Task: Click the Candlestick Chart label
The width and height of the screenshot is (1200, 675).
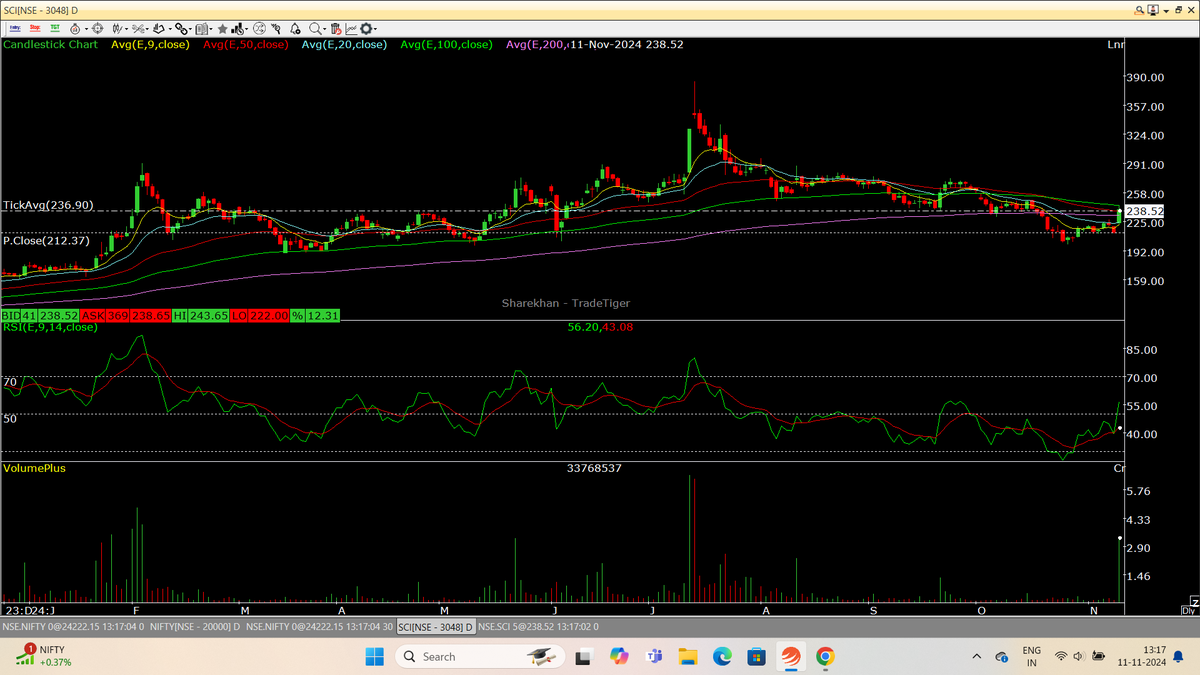Action: 51,44
